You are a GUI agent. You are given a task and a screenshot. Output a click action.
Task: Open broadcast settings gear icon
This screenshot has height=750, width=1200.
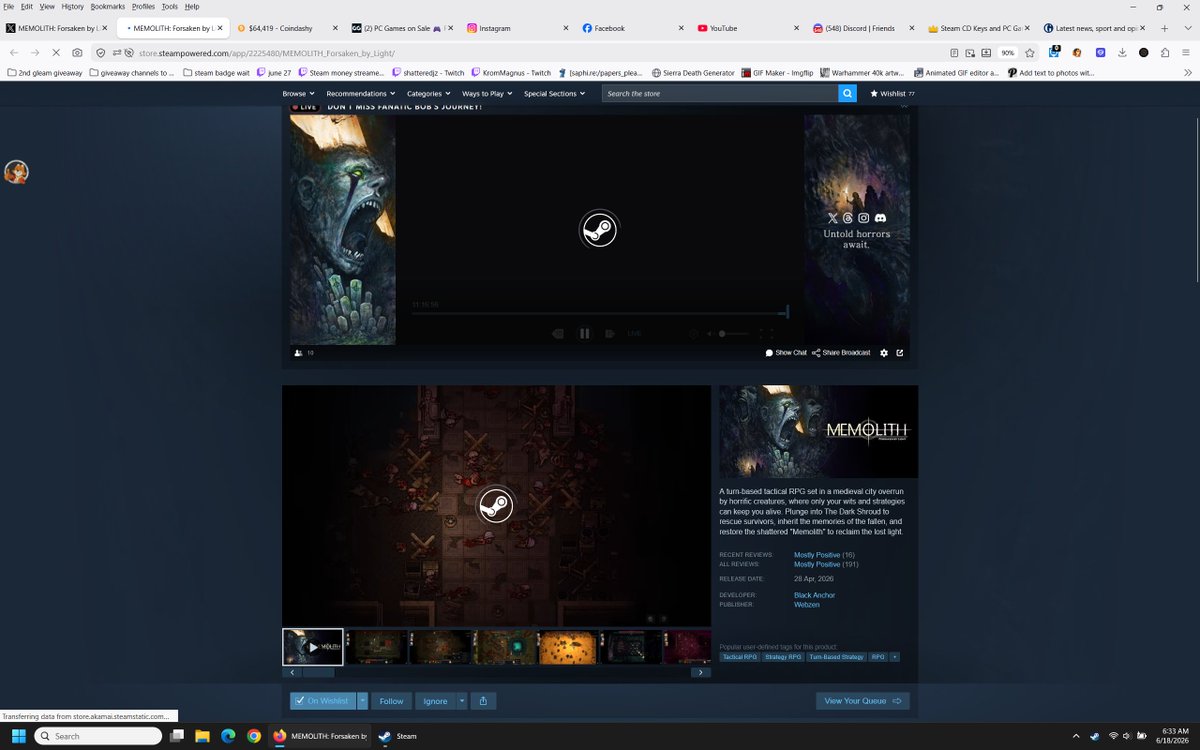click(x=884, y=353)
